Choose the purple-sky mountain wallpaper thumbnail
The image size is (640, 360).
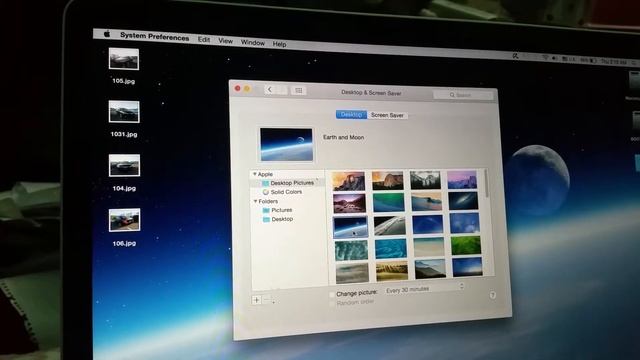(462, 180)
